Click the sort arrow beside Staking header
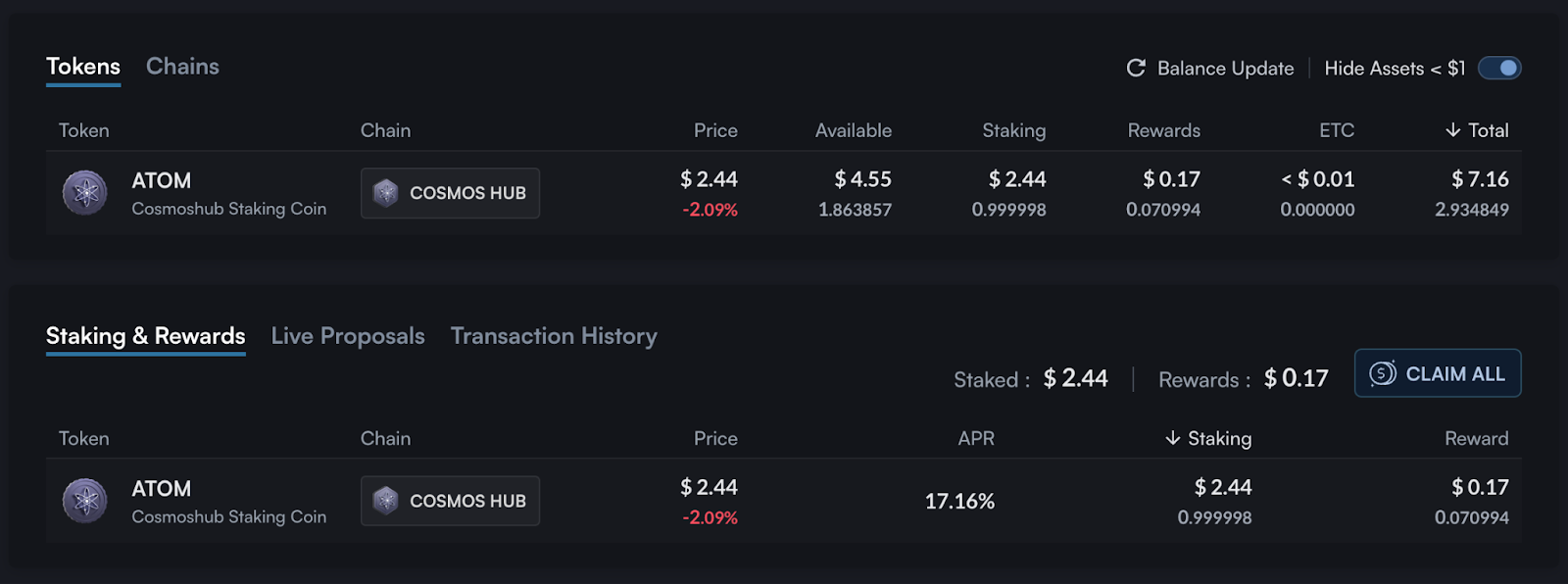Screen dimensions: 1568x584 1170,438
